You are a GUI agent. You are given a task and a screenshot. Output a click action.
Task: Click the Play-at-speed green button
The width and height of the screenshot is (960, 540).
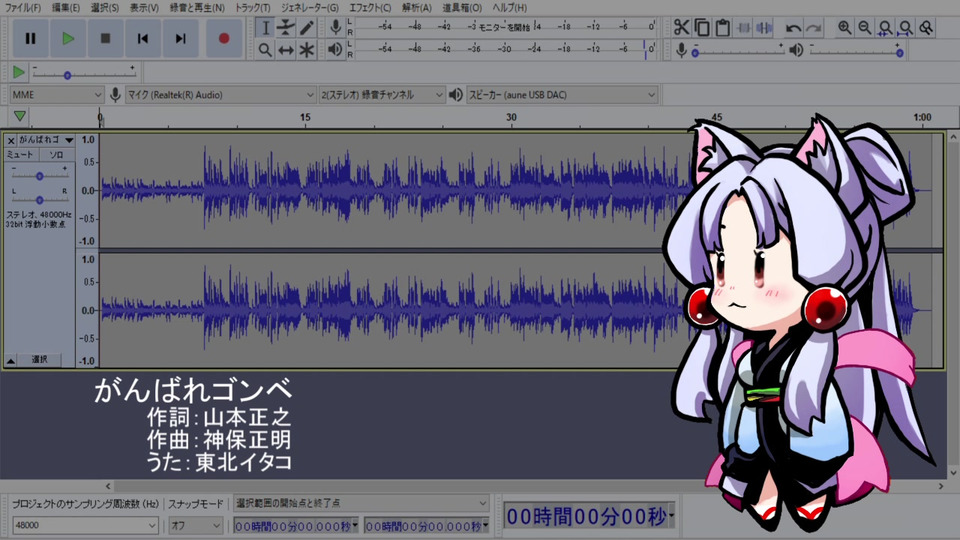point(18,72)
